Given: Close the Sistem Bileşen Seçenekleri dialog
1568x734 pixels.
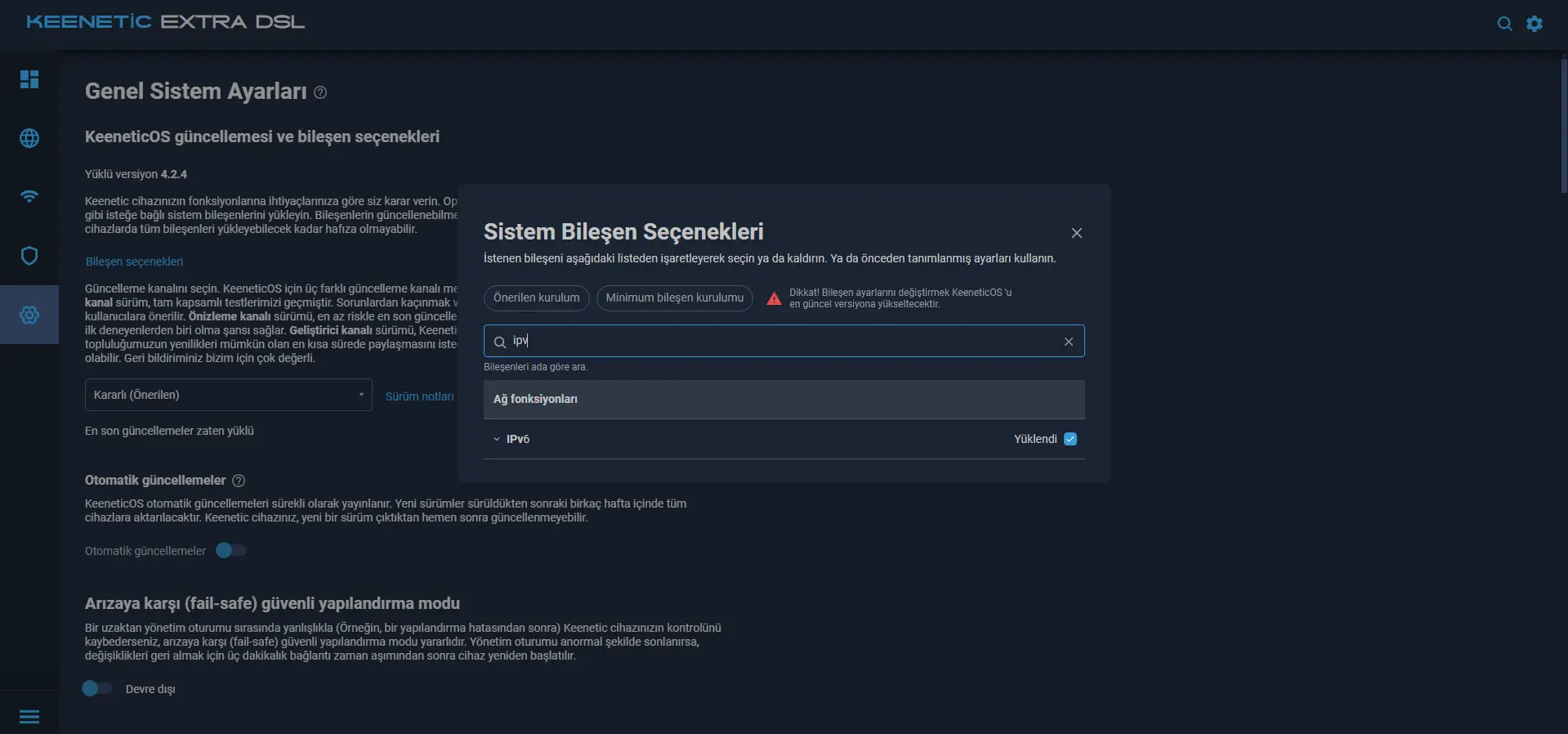Looking at the screenshot, I should click(x=1077, y=233).
